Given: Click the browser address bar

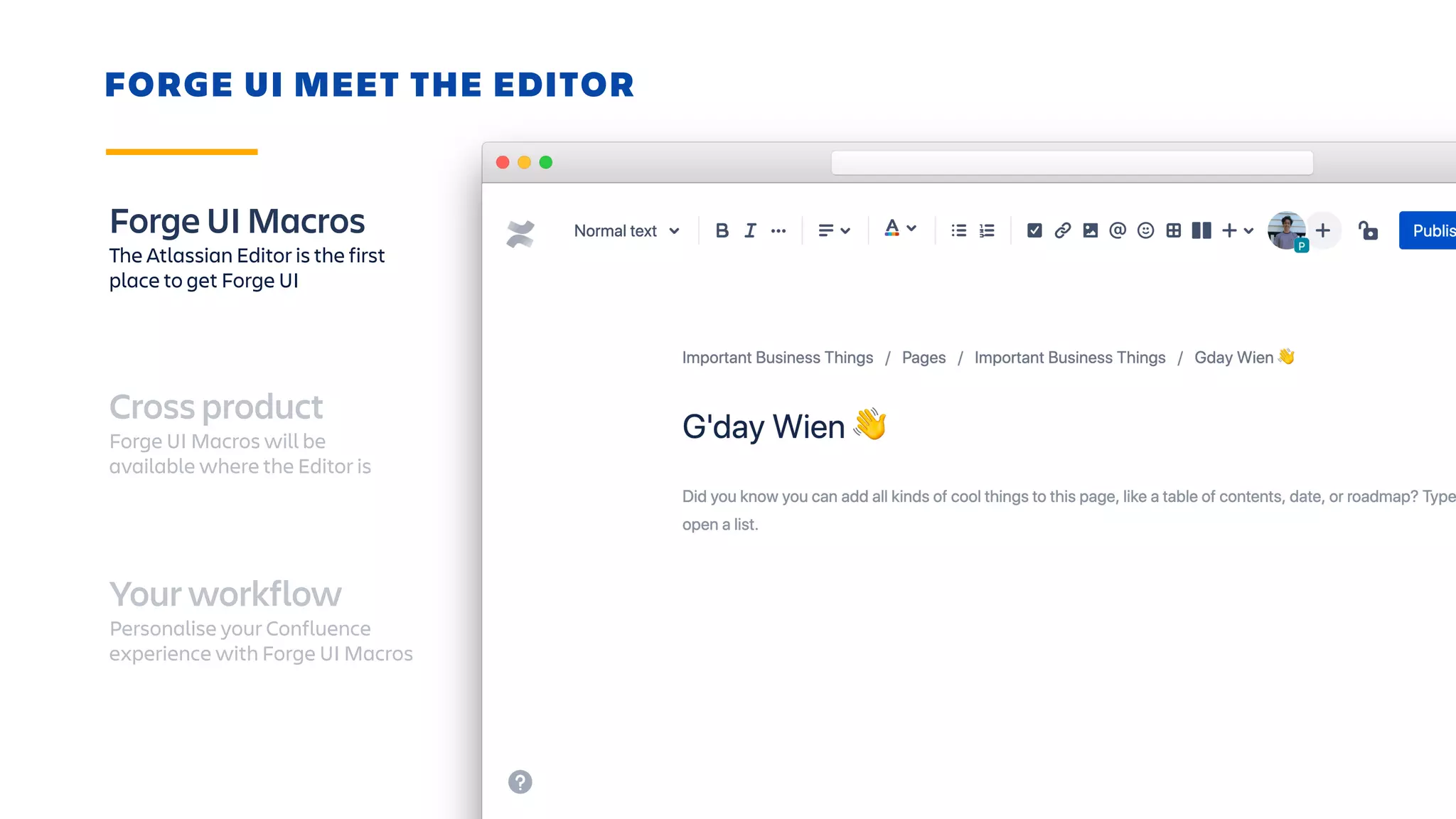Looking at the screenshot, I should pos(1071,163).
